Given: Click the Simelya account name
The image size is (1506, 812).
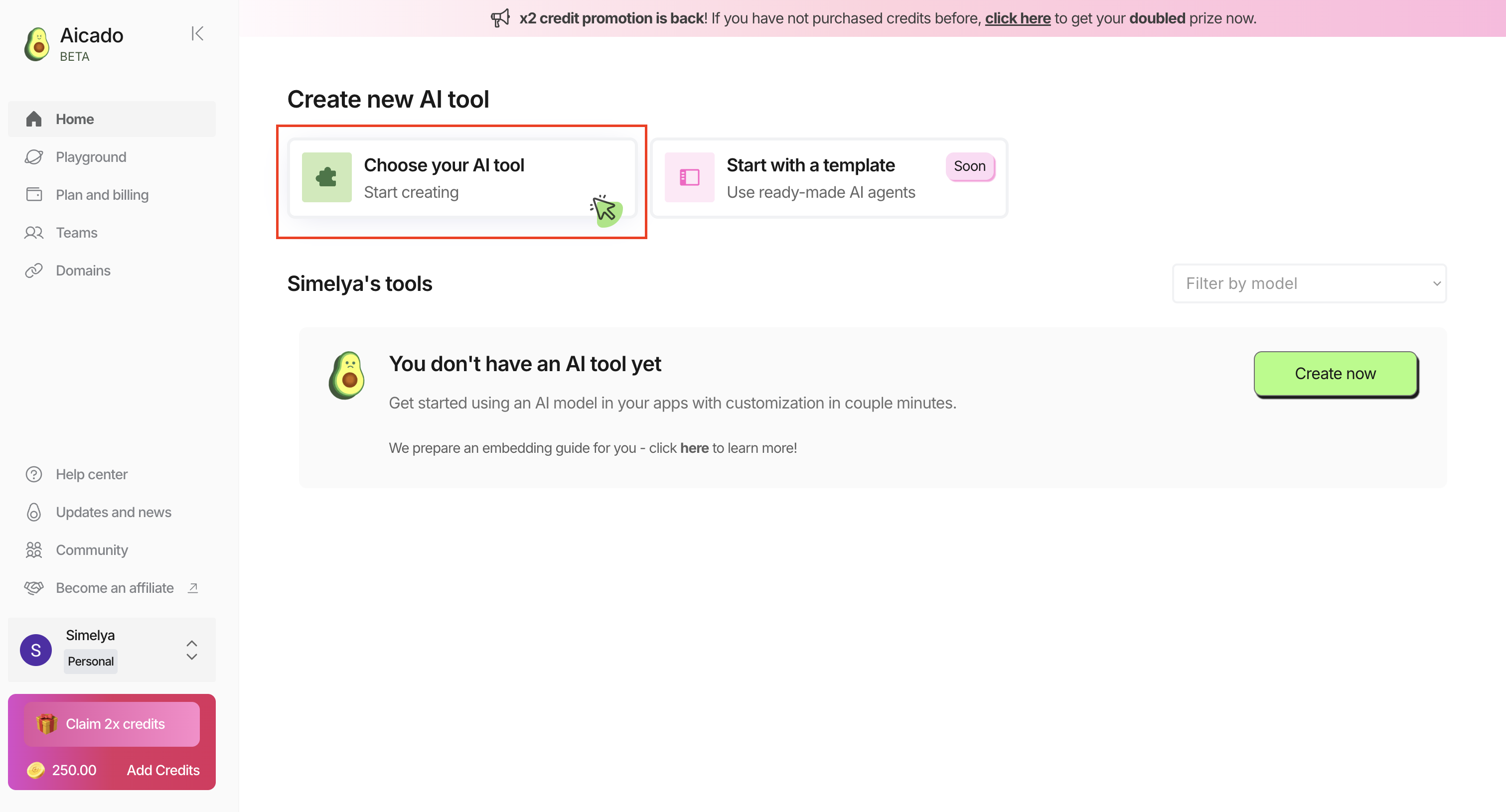Looking at the screenshot, I should pyautogui.click(x=90, y=635).
